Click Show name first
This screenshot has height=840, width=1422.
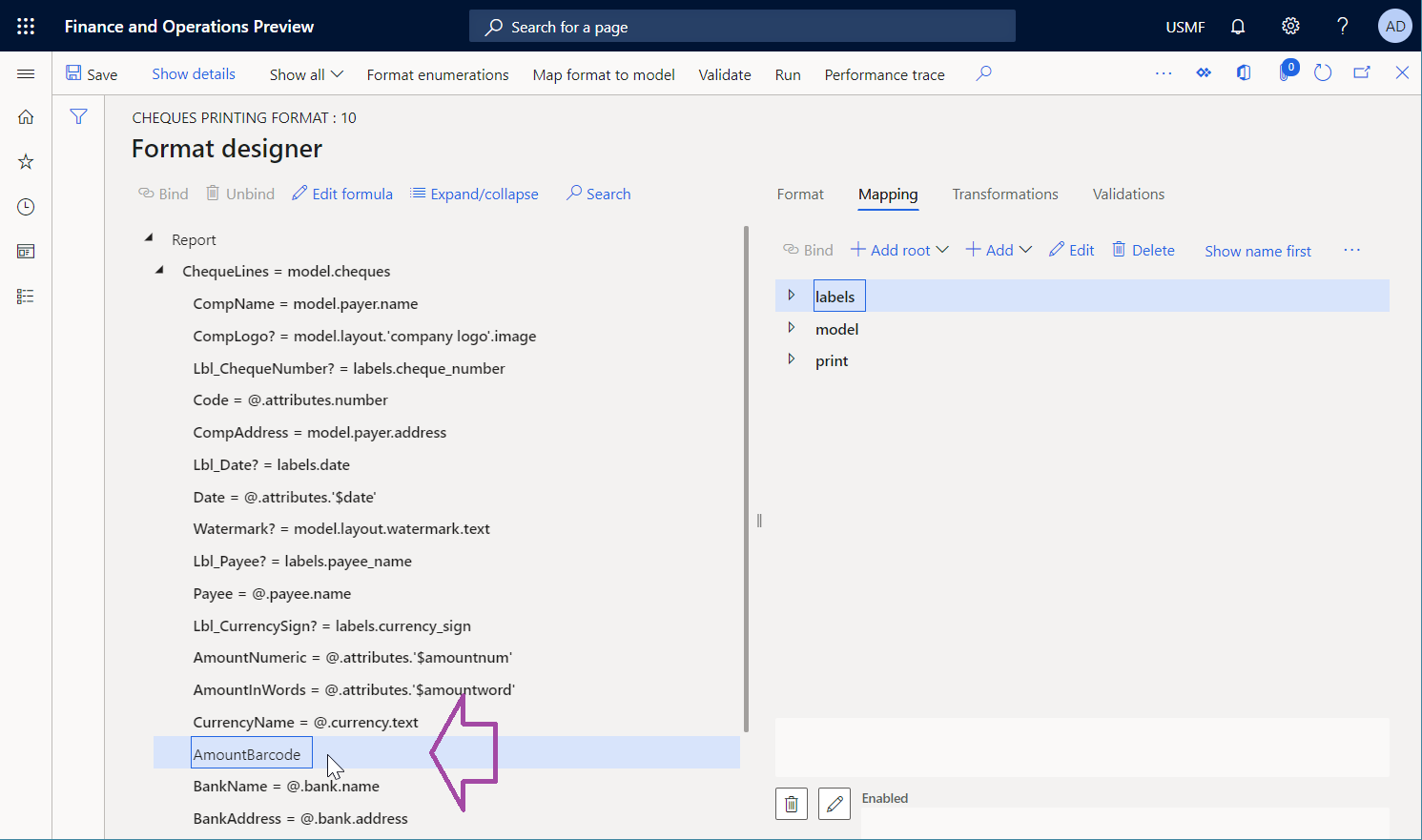[x=1258, y=251]
